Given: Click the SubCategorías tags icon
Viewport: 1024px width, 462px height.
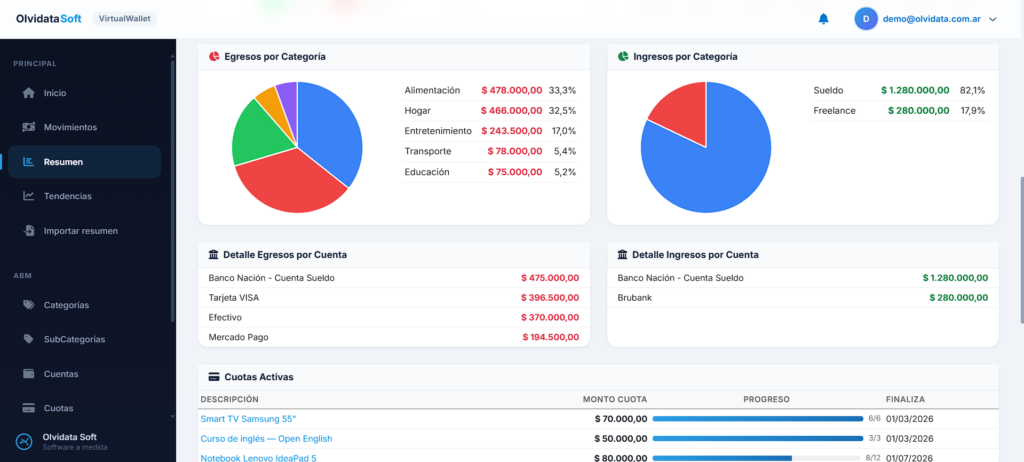Looking at the screenshot, I should [x=29, y=339].
